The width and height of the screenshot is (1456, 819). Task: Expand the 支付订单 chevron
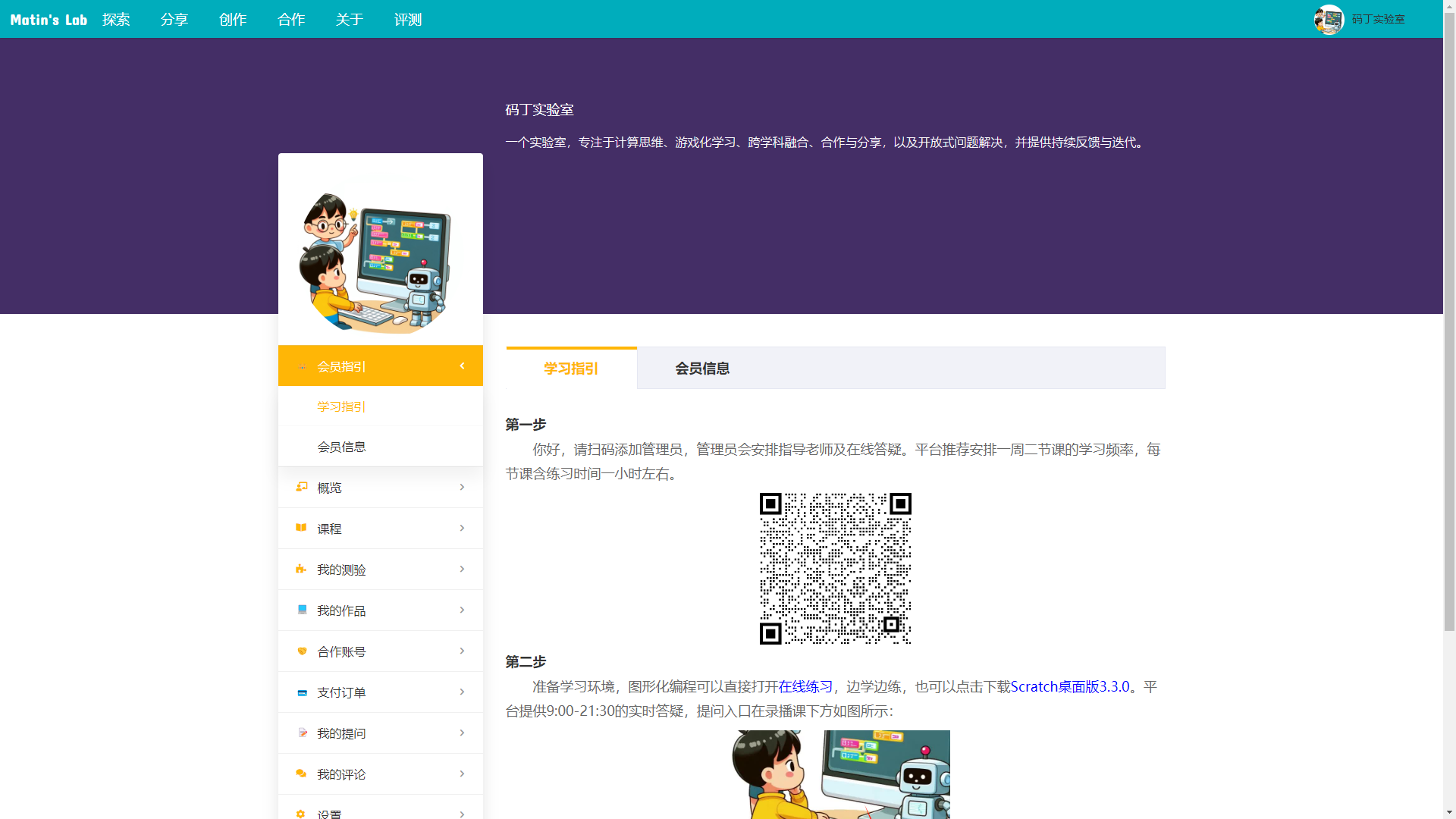[462, 692]
